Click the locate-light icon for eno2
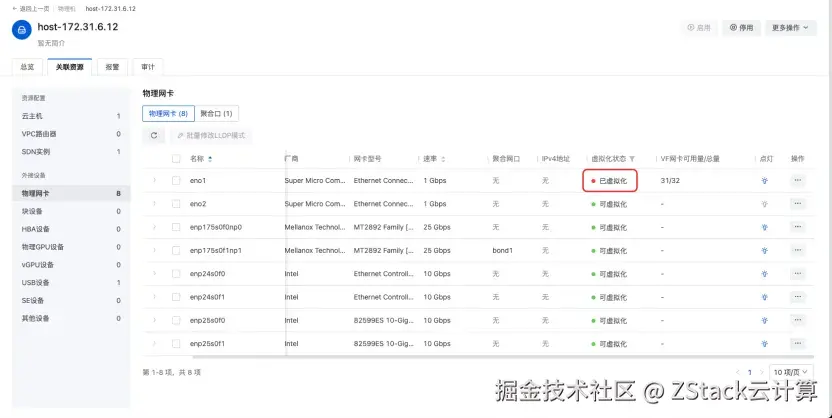 (765, 204)
